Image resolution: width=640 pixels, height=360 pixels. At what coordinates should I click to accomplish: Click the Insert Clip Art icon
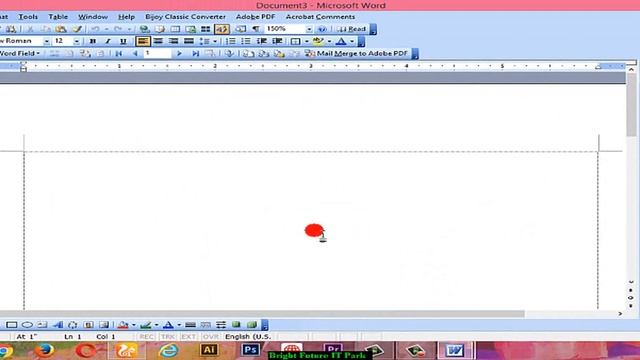(x=88, y=325)
